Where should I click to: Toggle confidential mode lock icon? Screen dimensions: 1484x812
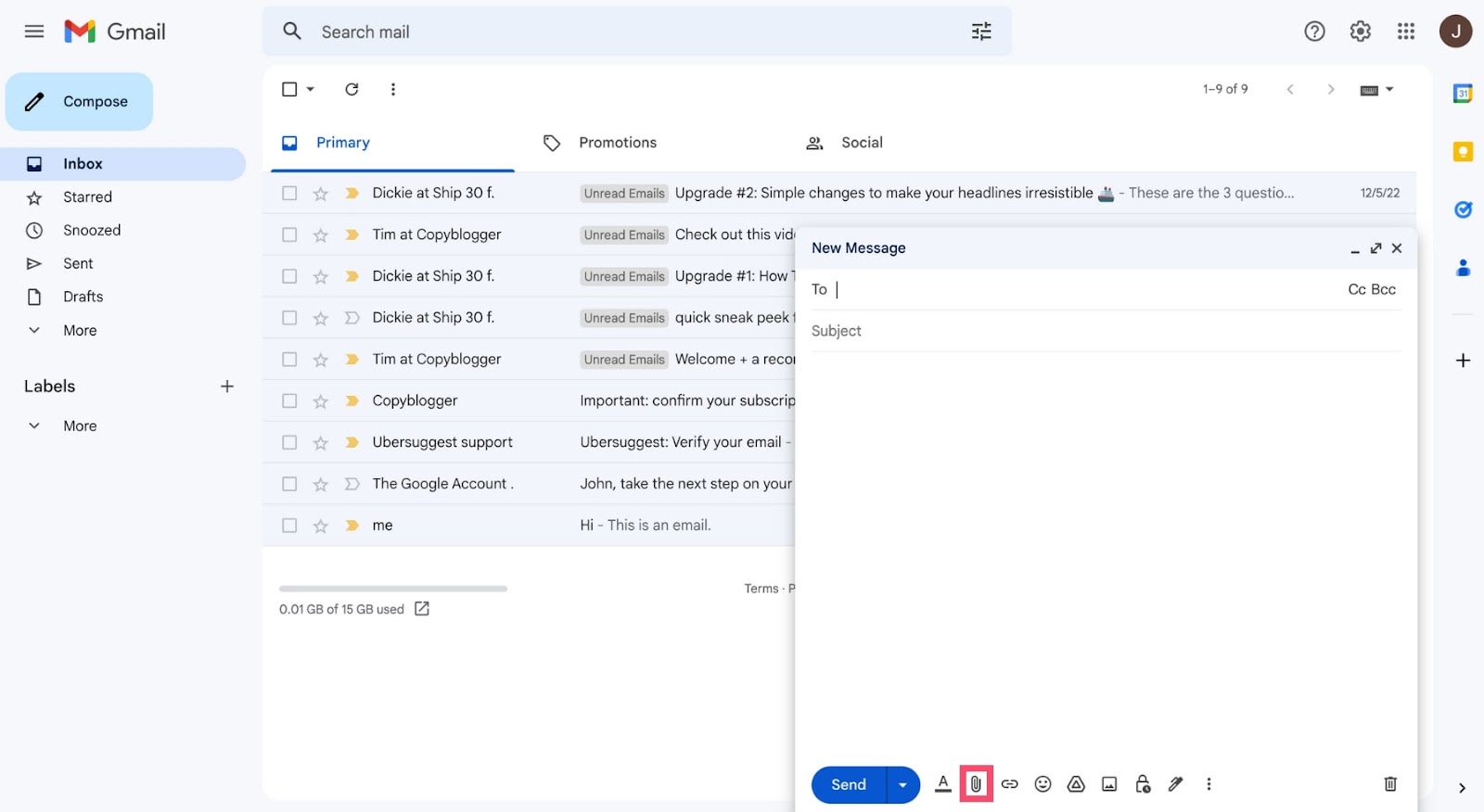pos(1143,784)
